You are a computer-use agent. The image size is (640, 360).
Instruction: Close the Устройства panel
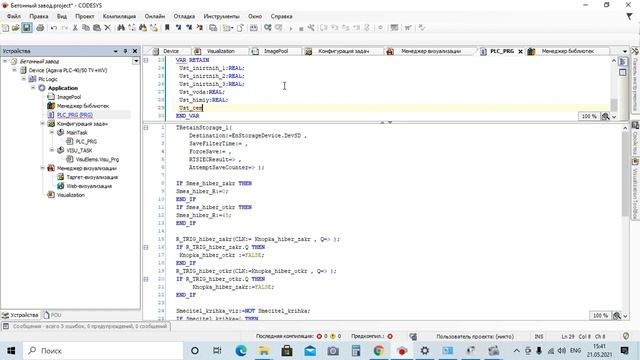click(135, 51)
